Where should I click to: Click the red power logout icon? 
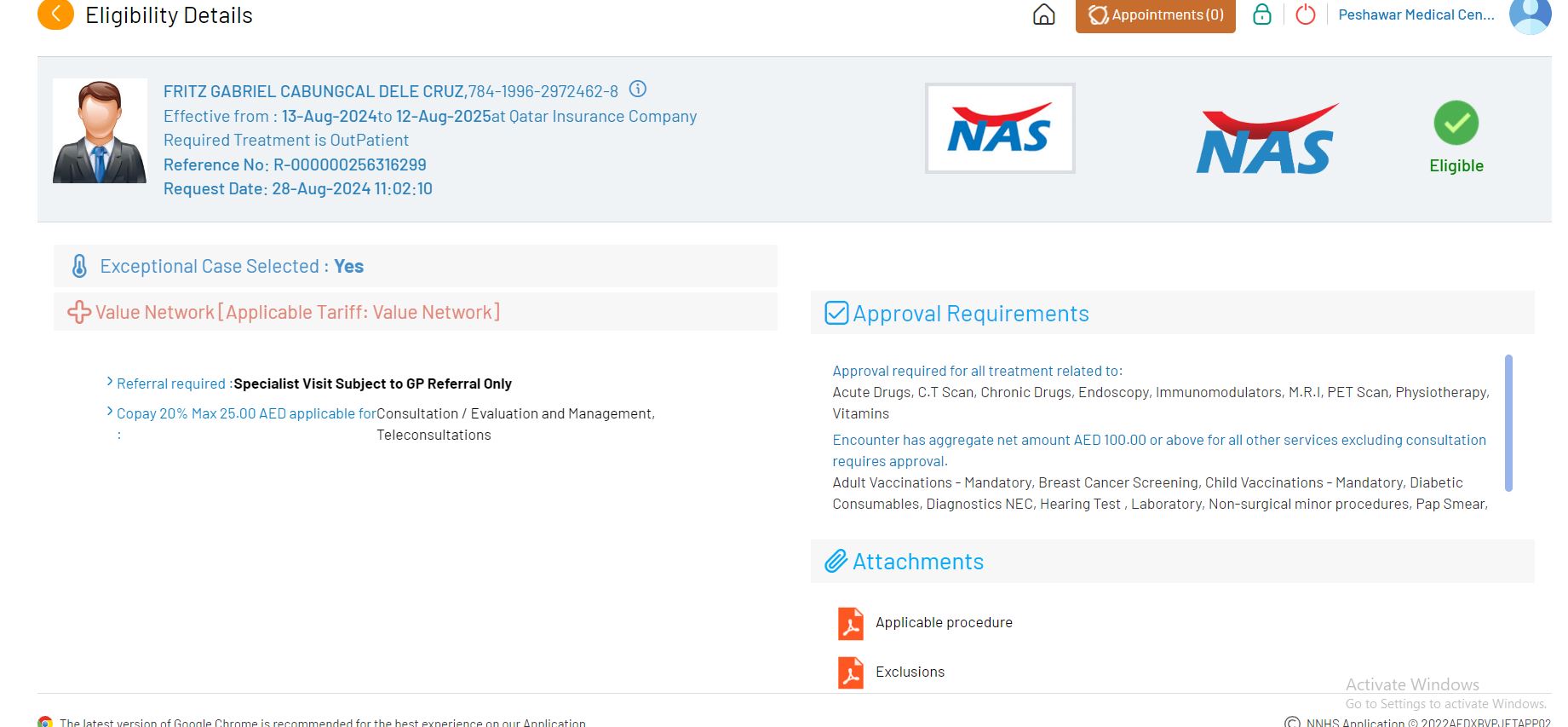(x=1305, y=14)
